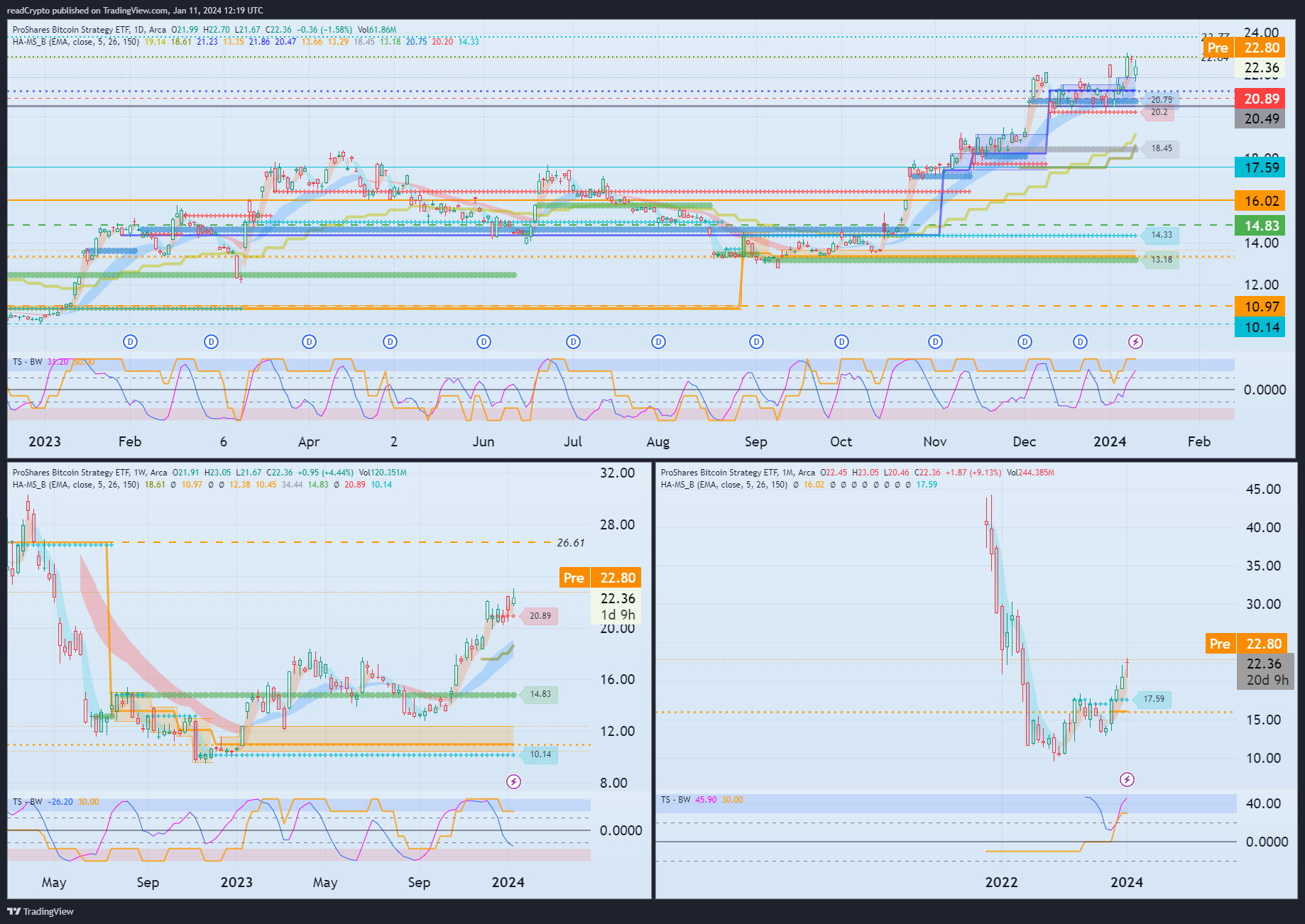The width and height of the screenshot is (1305, 924).
Task: Click the dividend D marker above Jun label
Action: pyautogui.click(x=484, y=342)
